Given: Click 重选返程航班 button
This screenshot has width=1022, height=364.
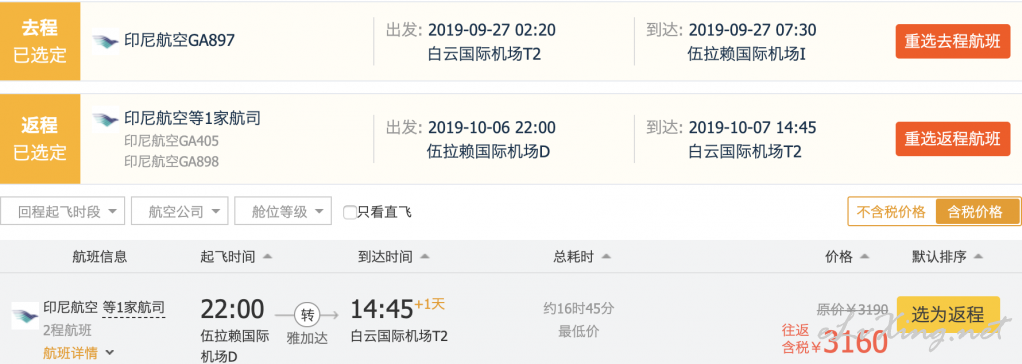Looking at the screenshot, I should 952,138.
